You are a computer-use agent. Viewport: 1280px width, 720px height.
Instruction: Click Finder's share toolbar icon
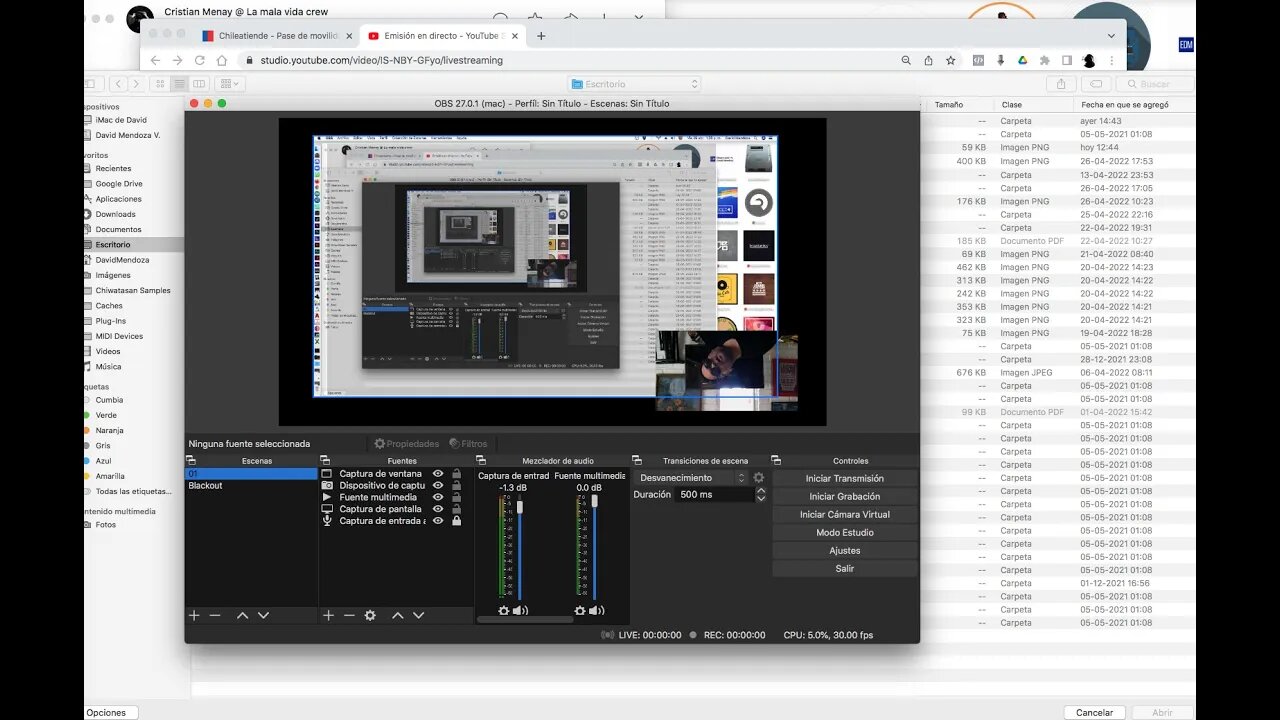coord(1061,84)
